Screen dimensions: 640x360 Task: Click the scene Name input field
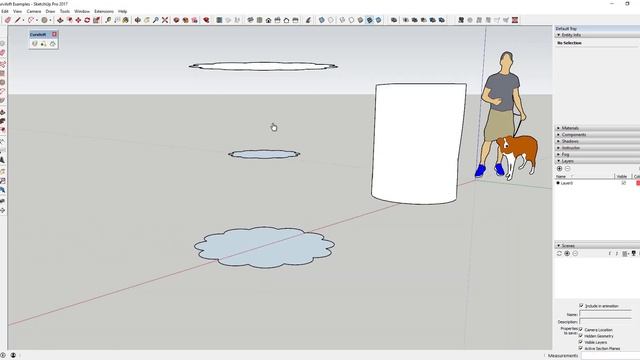tap(605, 314)
